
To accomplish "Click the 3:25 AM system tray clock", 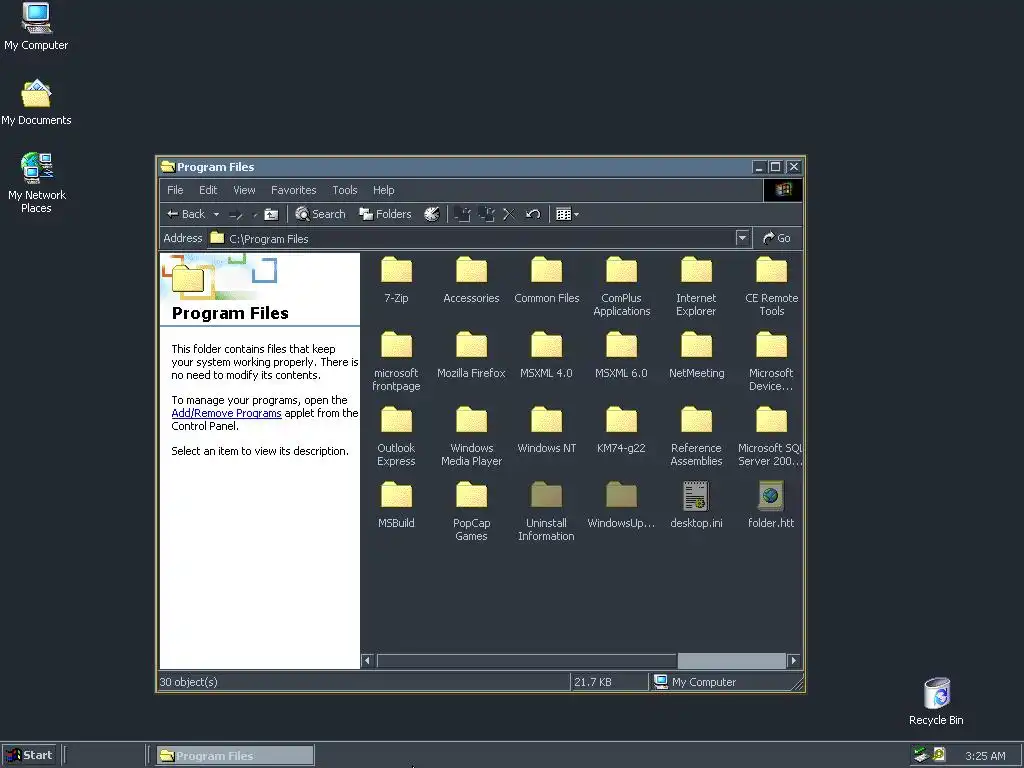I will tap(985, 756).
